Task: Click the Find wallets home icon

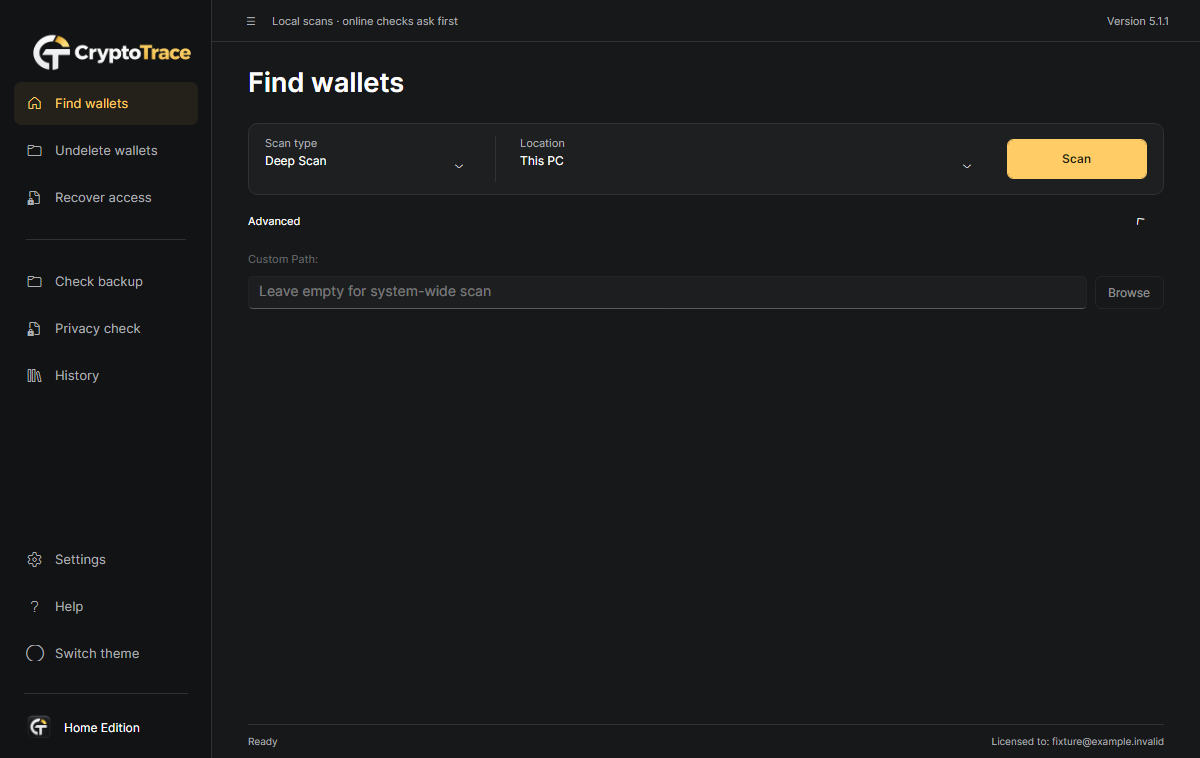Action: pos(35,103)
